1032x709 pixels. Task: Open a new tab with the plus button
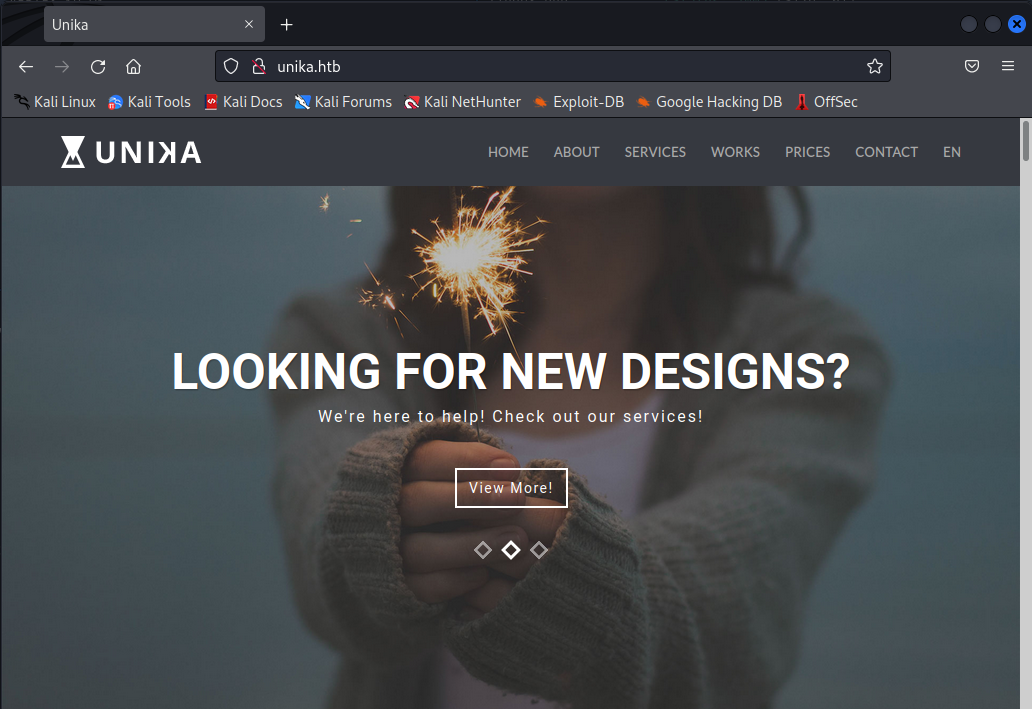click(x=286, y=25)
